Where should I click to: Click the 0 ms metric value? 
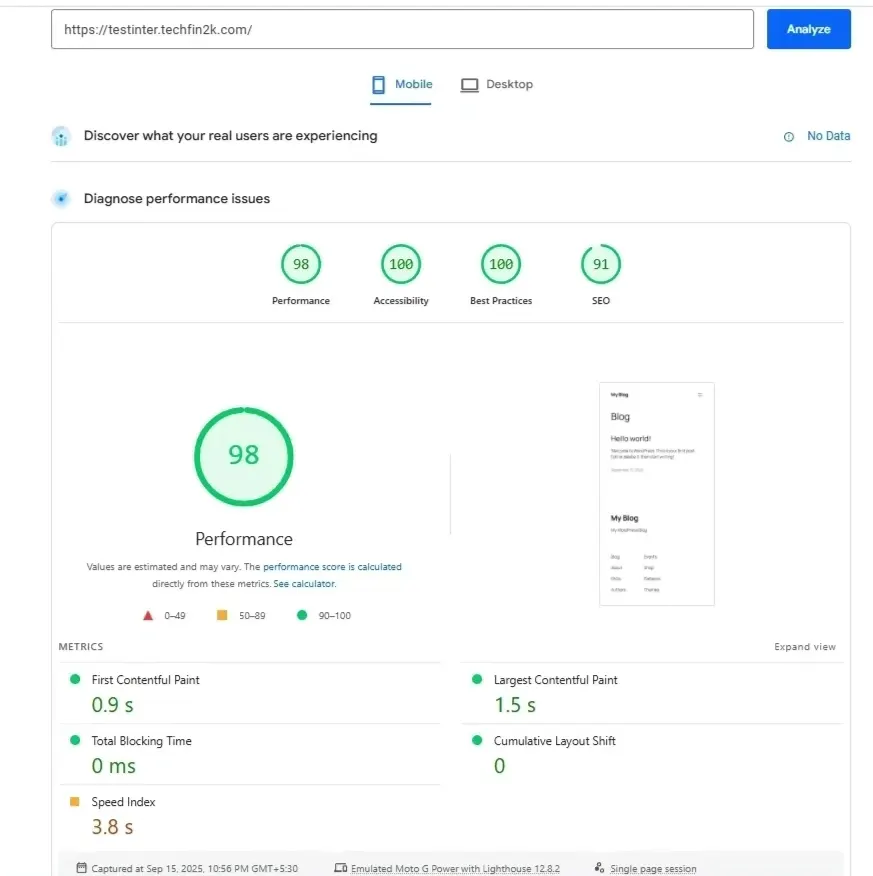[113, 766]
